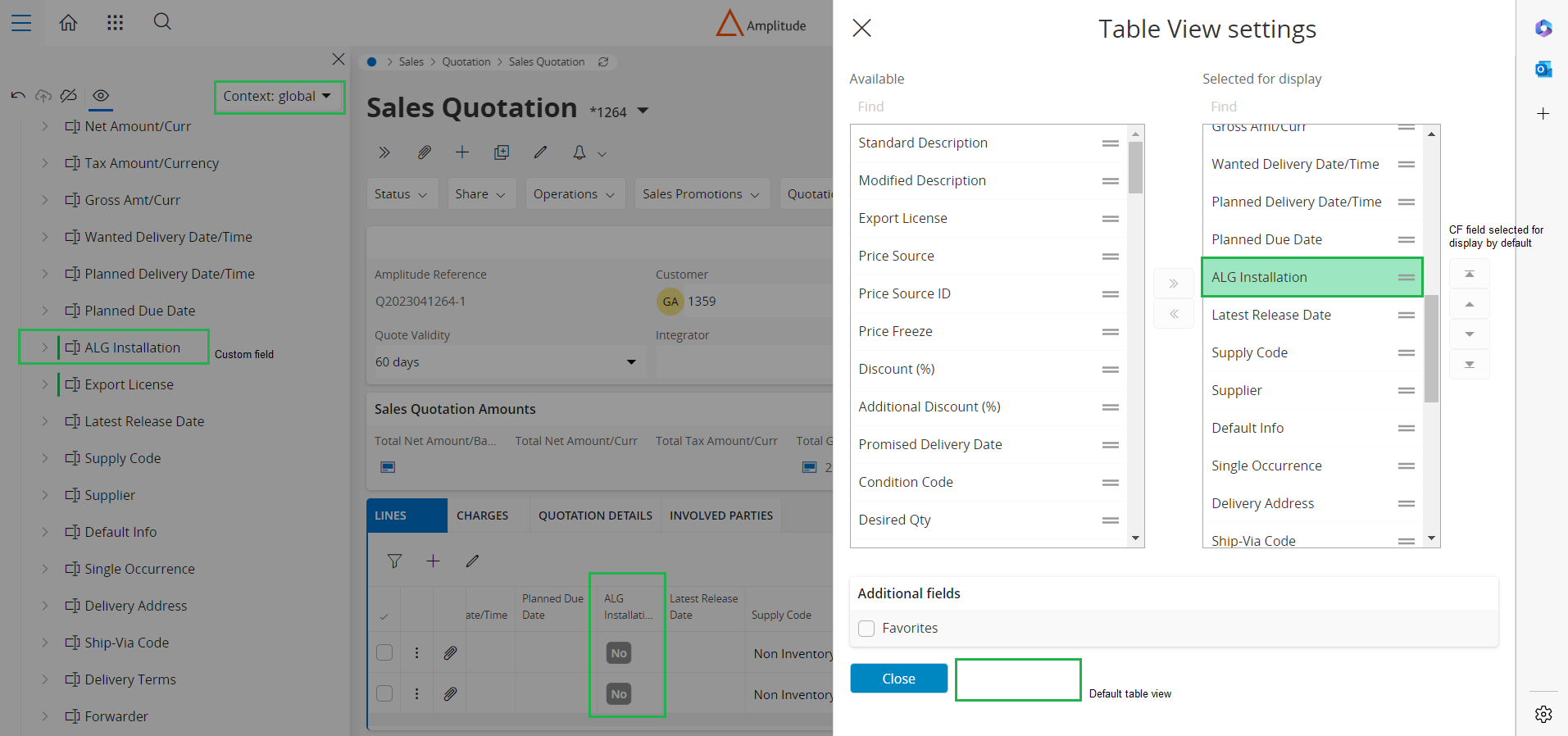The image size is (1568, 736).
Task: Move selected column to bottom
Action: click(x=1470, y=365)
